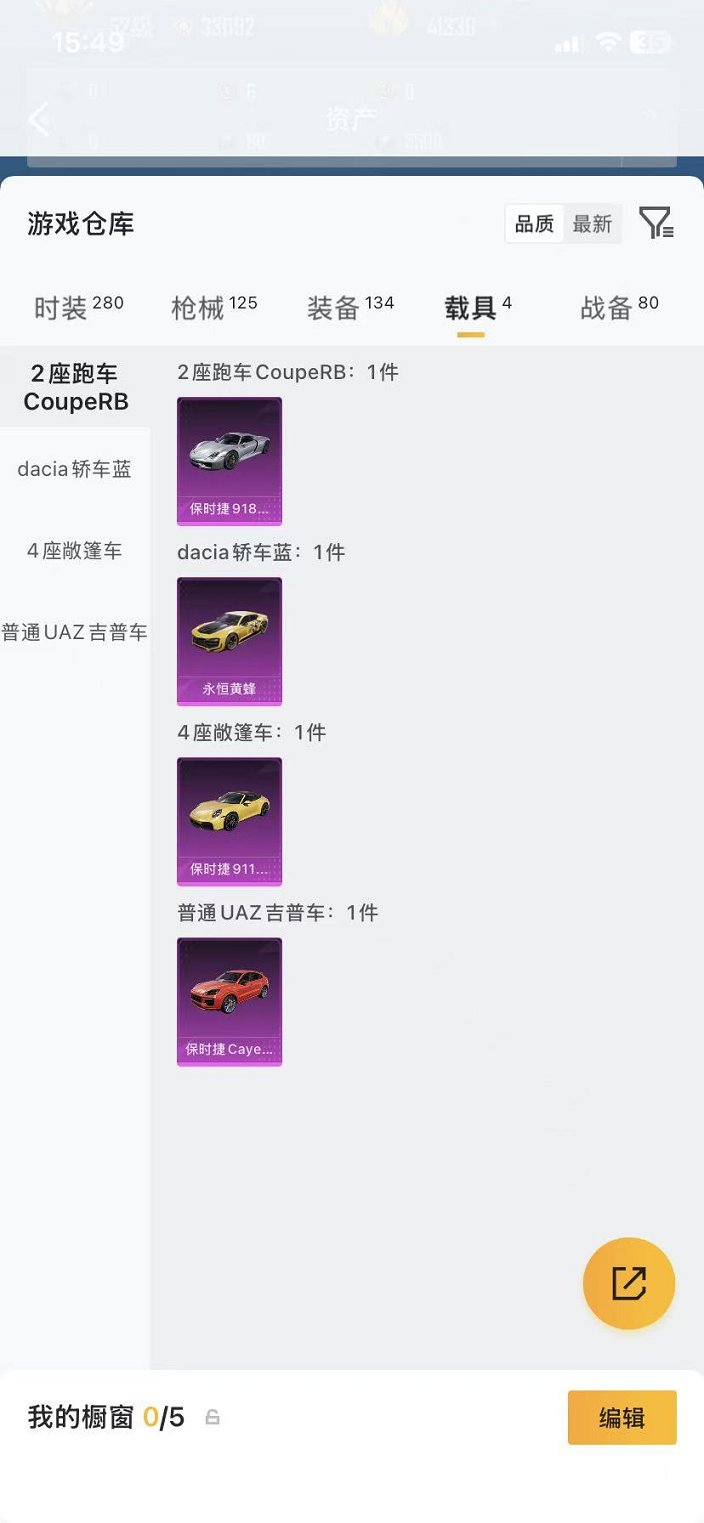Open the filter funnel icon
The image size is (704, 1523).
[x=656, y=223]
